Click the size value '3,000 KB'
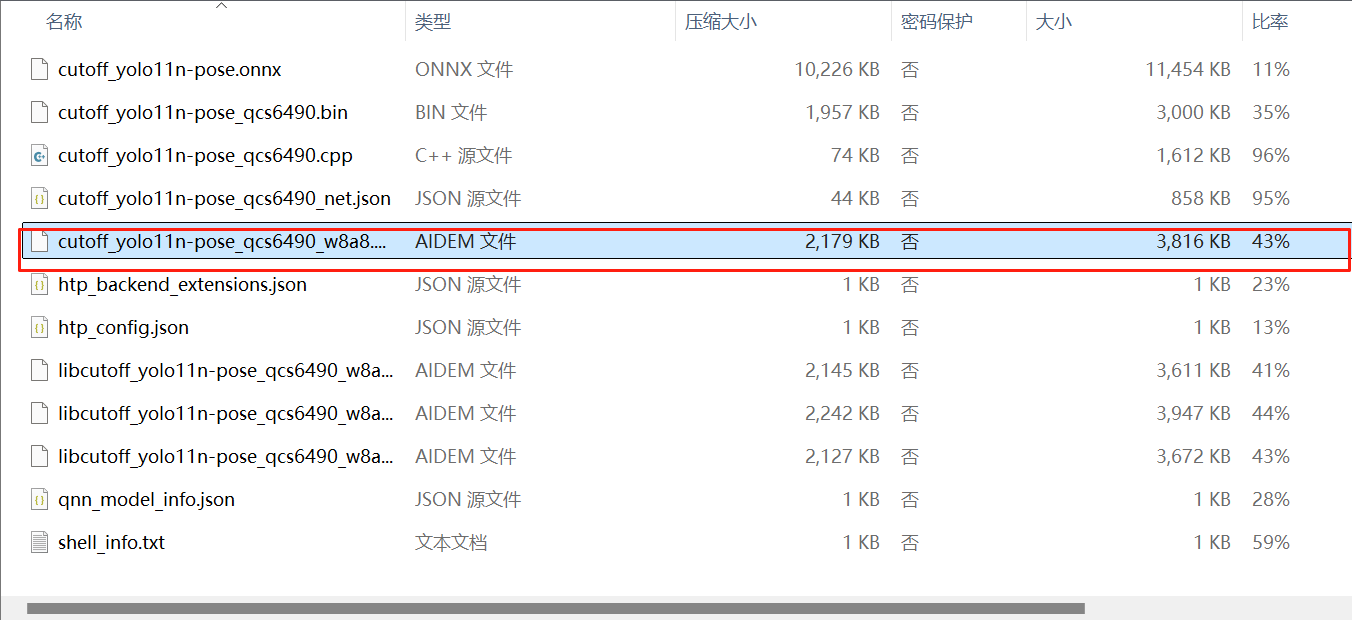The width and height of the screenshot is (1352, 620). [x=1193, y=113]
